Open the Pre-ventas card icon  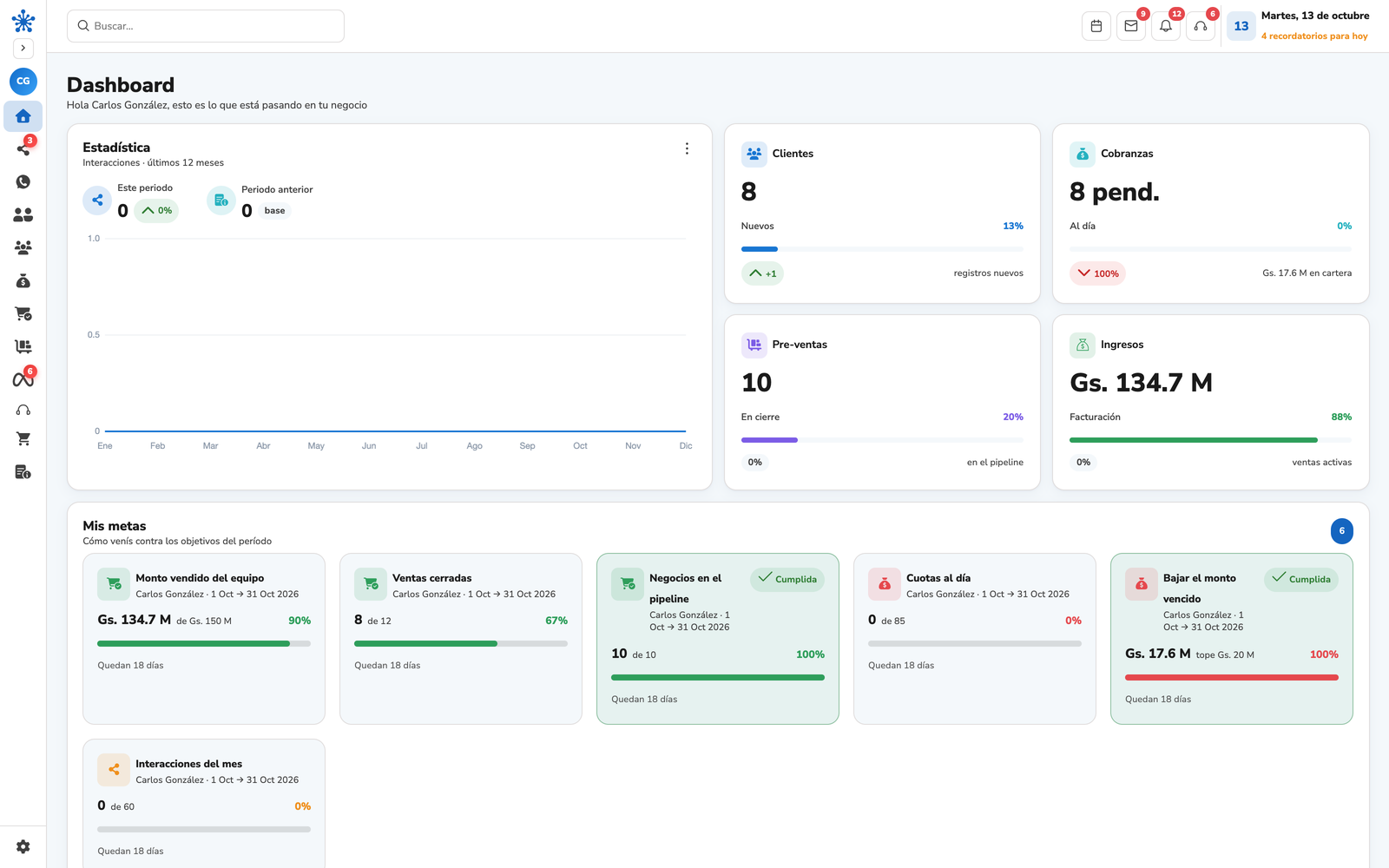point(754,345)
